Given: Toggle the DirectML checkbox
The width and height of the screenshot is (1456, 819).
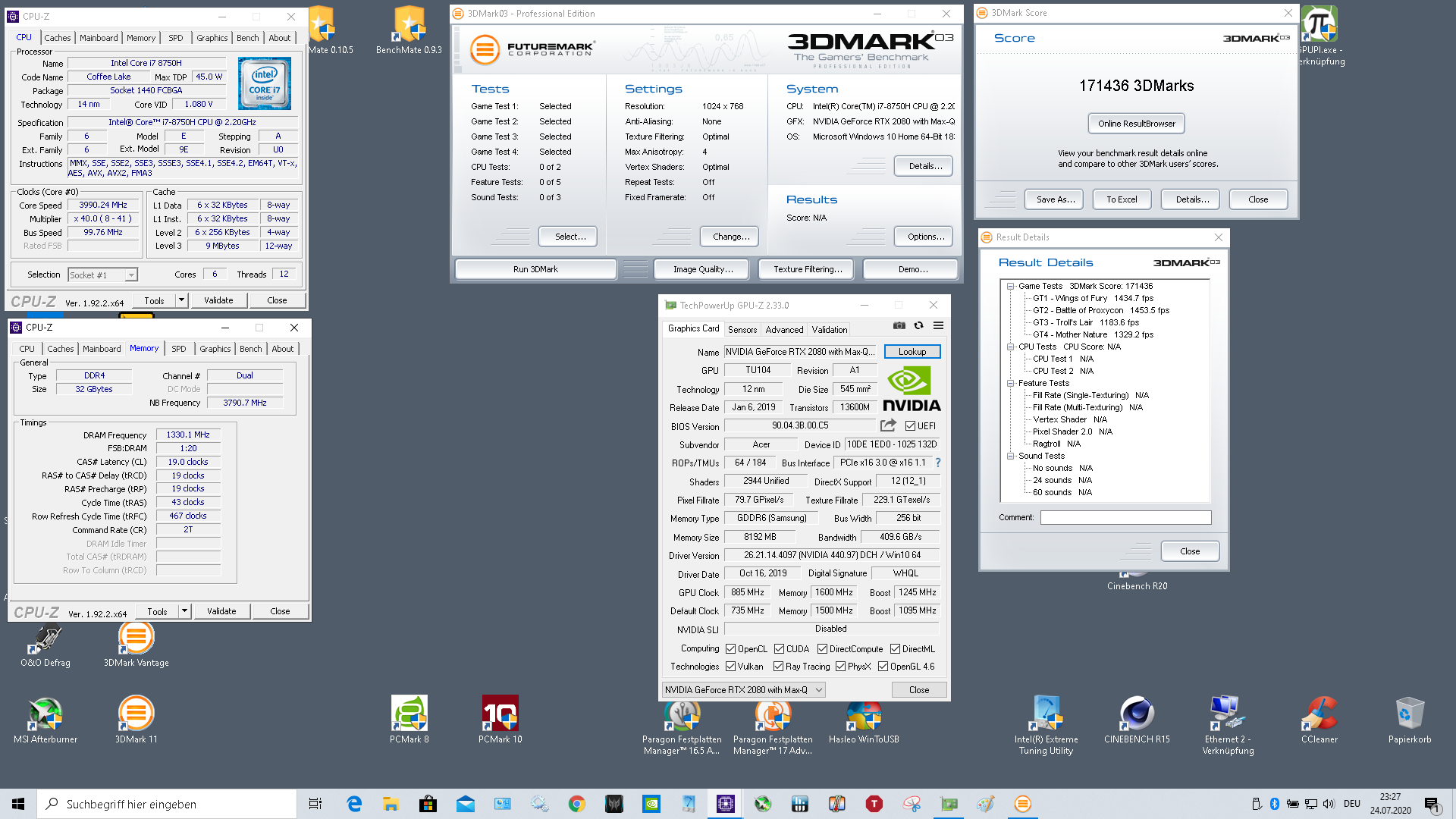Looking at the screenshot, I should click(x=895, y=648).
